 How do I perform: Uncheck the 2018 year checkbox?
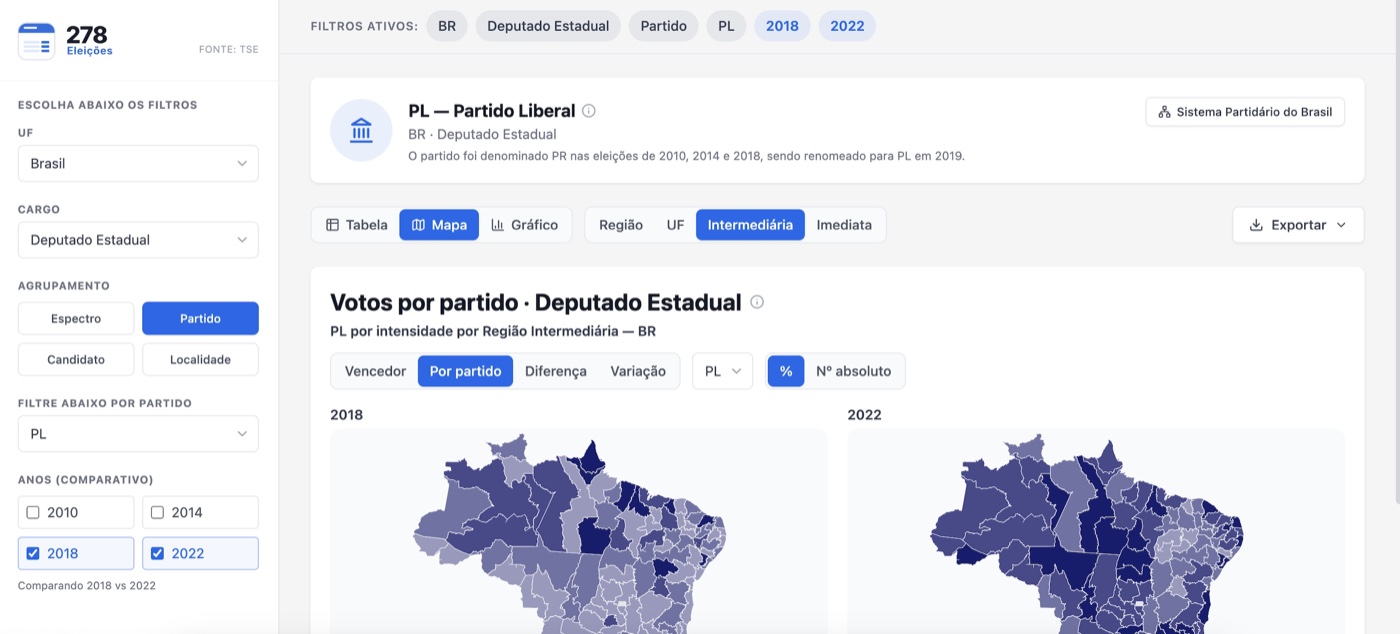[x=33, y=553]
